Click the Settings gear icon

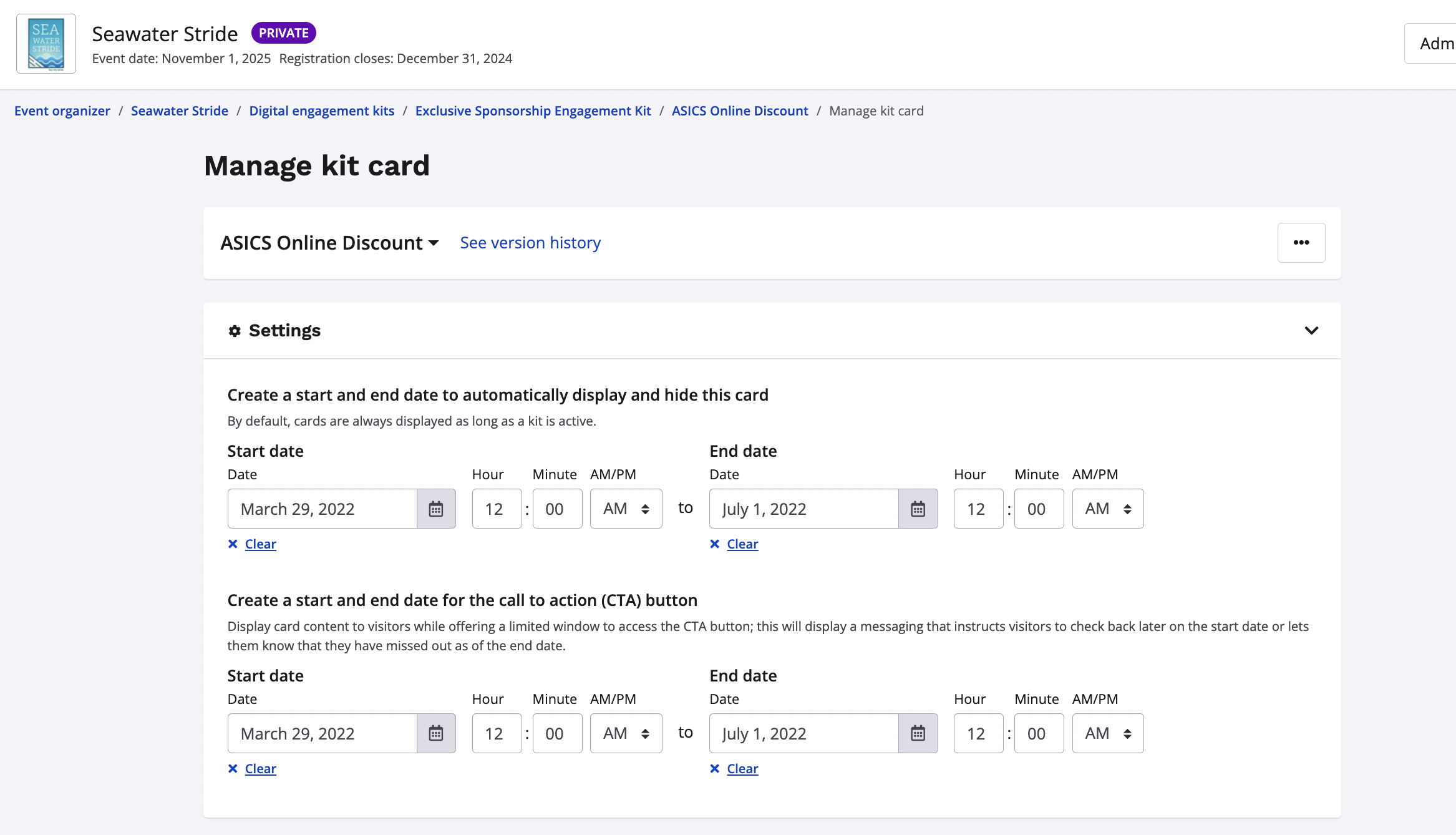[235, 331]
